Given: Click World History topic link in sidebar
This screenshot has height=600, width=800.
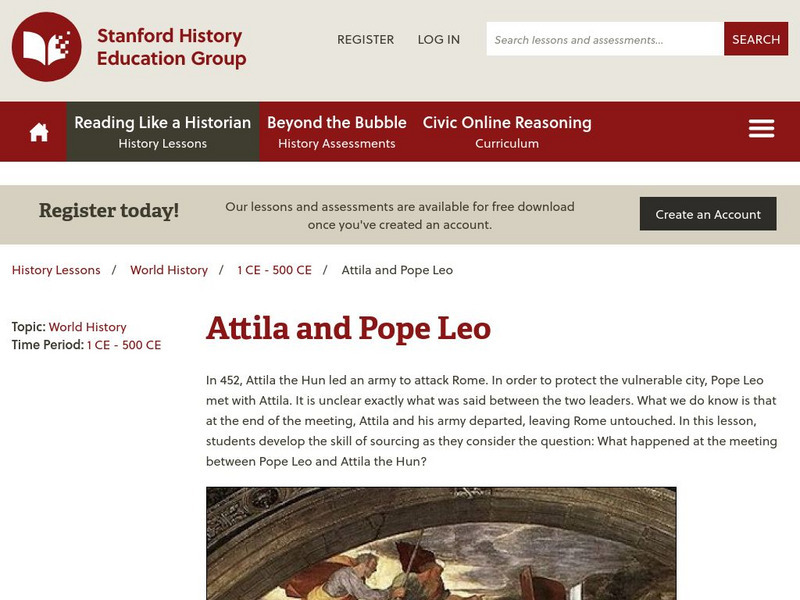Looking at the screenshot, I should click(88, 327).
